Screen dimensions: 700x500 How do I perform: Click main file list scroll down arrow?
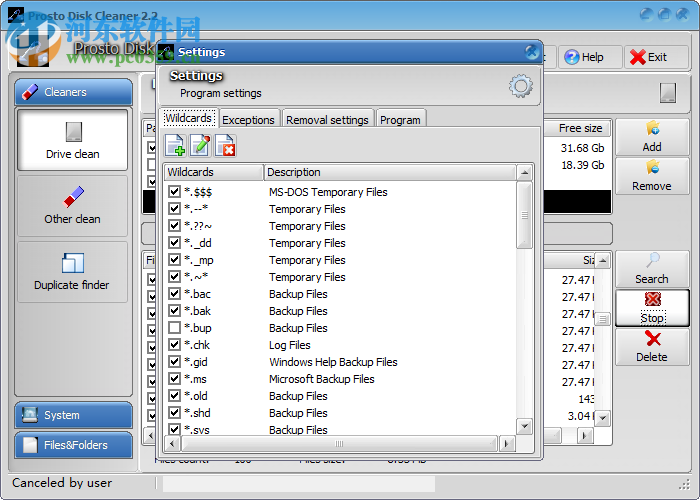[x=603, y=418]
